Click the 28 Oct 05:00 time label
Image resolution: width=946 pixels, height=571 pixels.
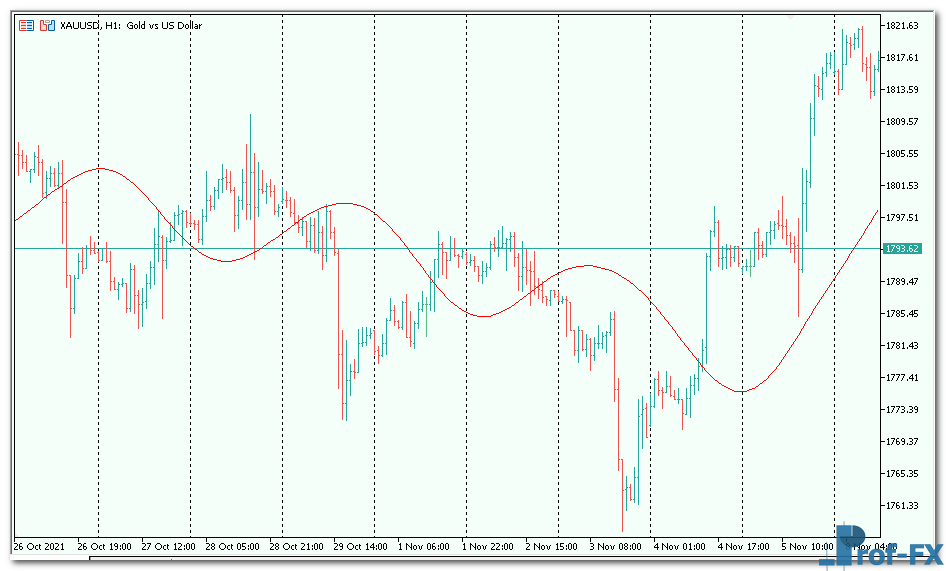(x=232, y=547)
